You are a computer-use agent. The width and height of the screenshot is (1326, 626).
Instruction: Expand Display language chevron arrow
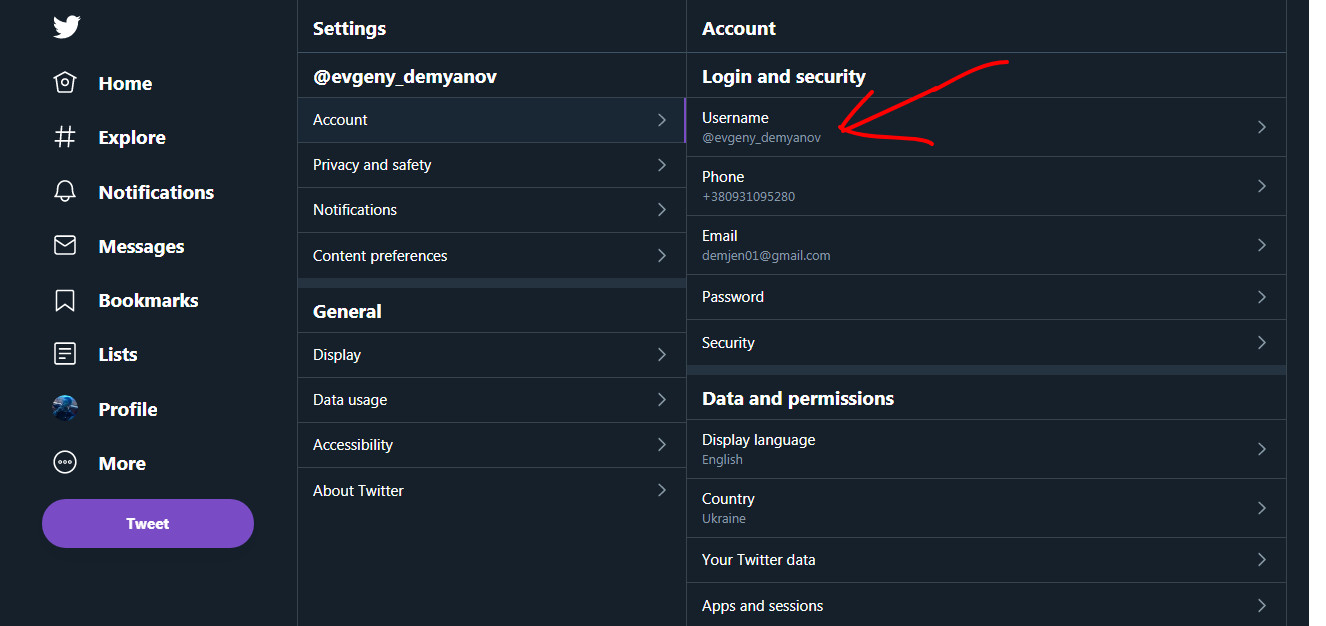pyautogui.click(x=1261, y=449)
